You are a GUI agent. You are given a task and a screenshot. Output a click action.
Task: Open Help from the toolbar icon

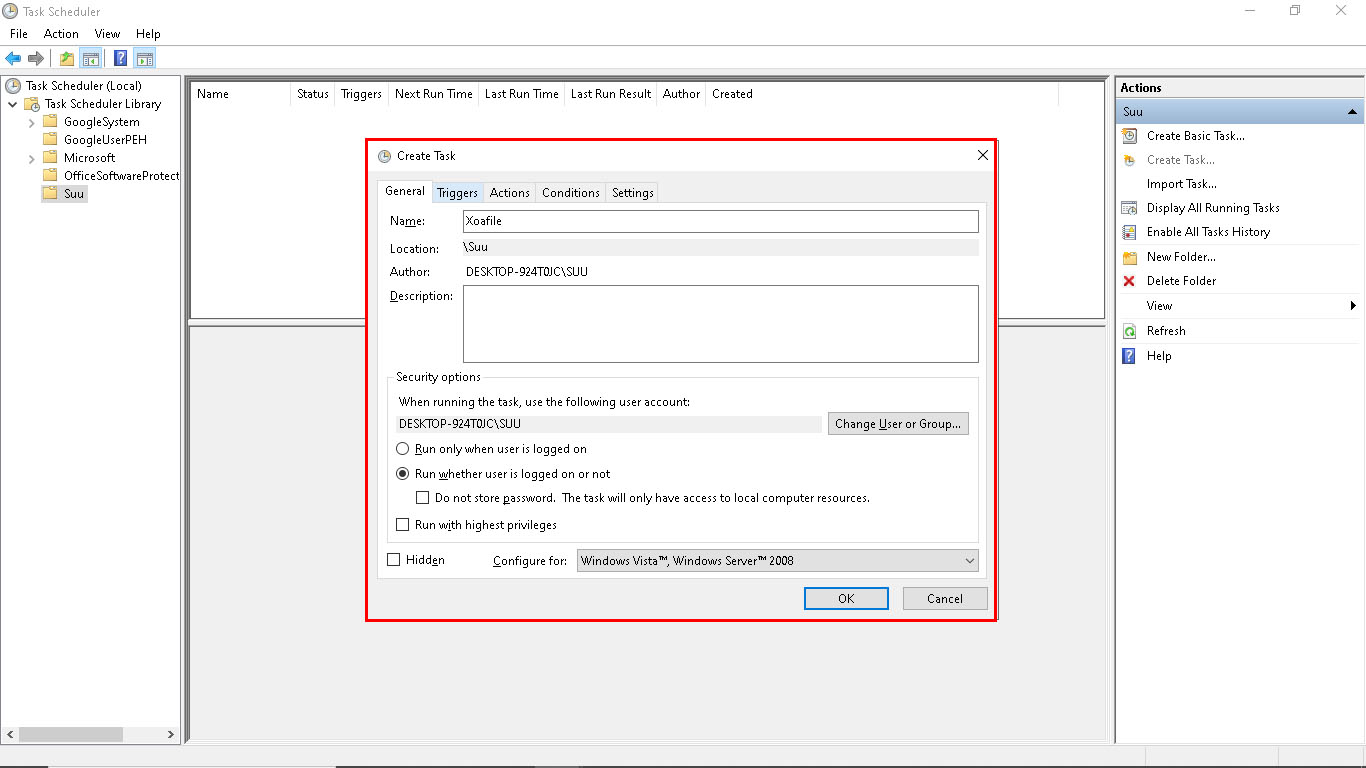point(120,57)
